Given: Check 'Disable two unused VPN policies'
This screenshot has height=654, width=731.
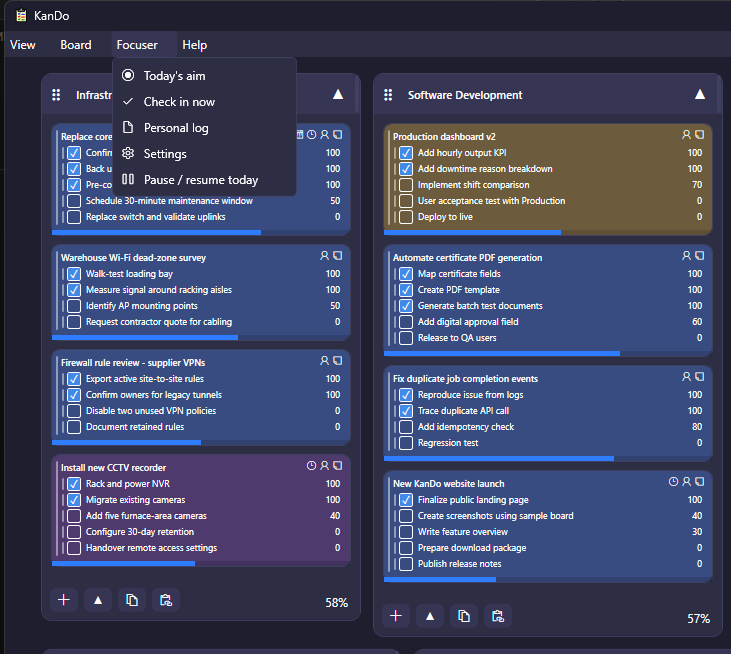Looking at the screenshot, I should 74,411.
